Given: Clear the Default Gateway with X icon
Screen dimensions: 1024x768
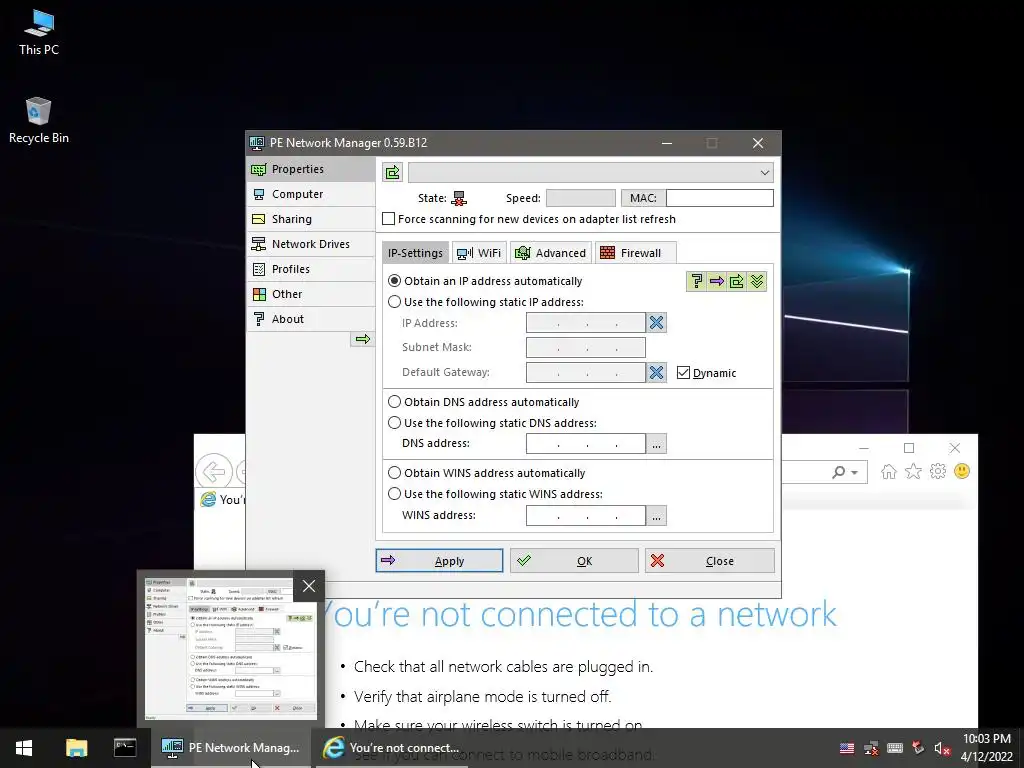Looking at the screenshot, I should (656, 372).
